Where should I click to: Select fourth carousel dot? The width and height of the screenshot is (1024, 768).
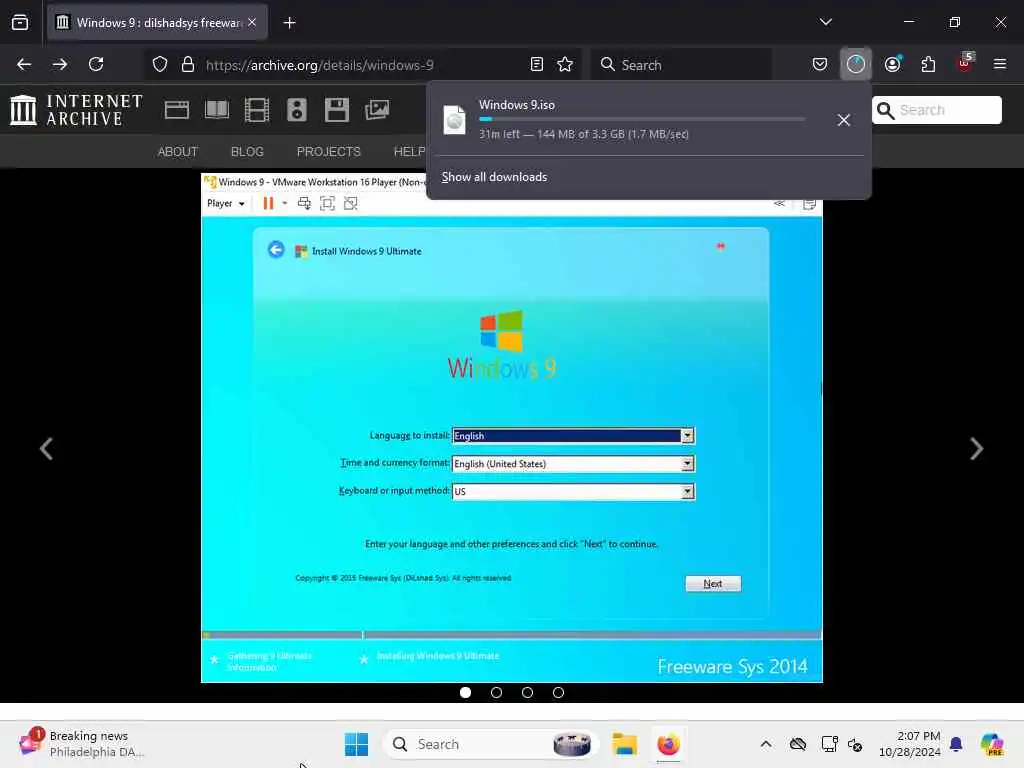[x=558, y=693]
